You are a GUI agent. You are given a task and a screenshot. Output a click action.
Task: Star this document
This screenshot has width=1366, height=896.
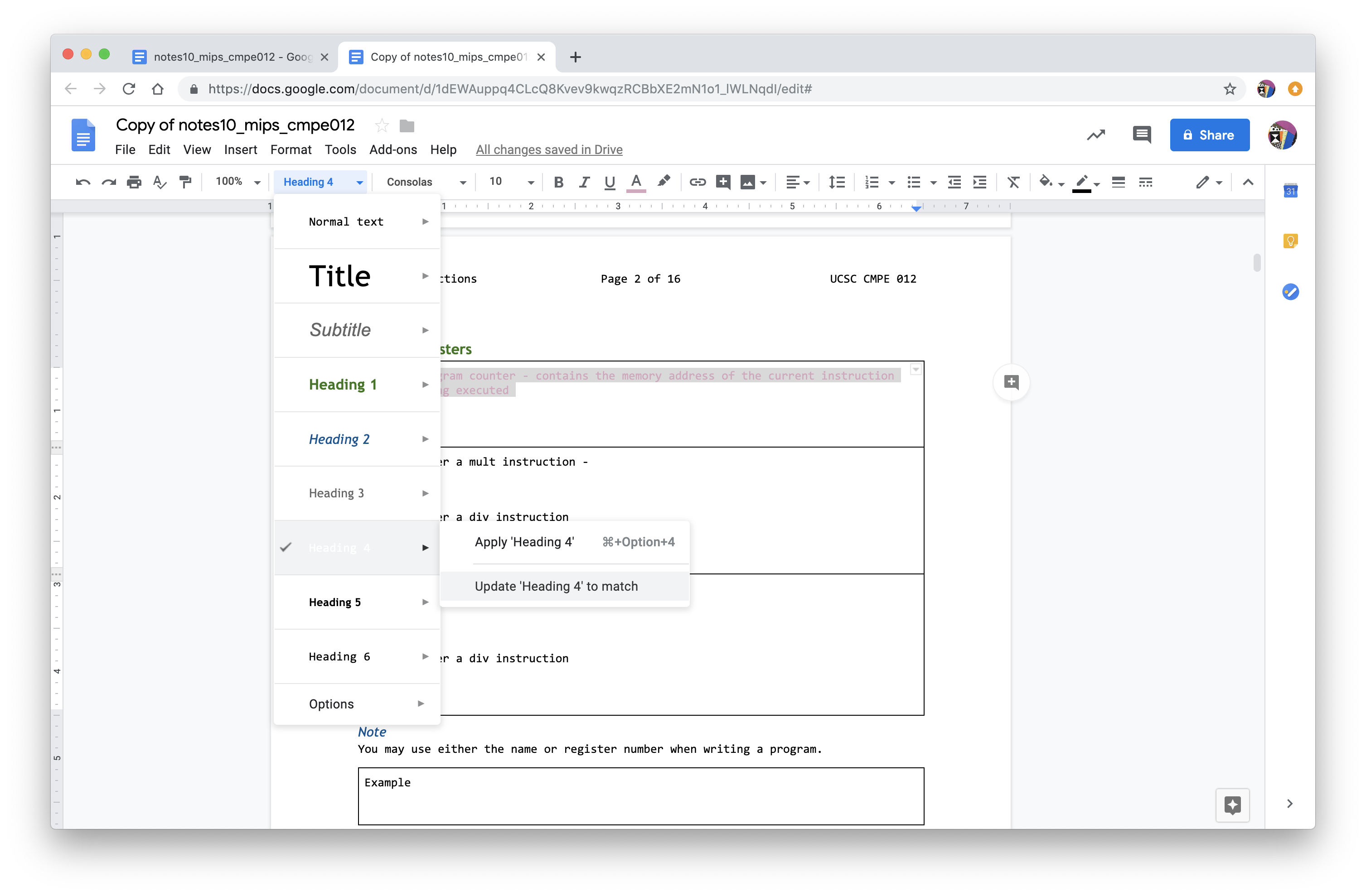click(x=382, y=125)
